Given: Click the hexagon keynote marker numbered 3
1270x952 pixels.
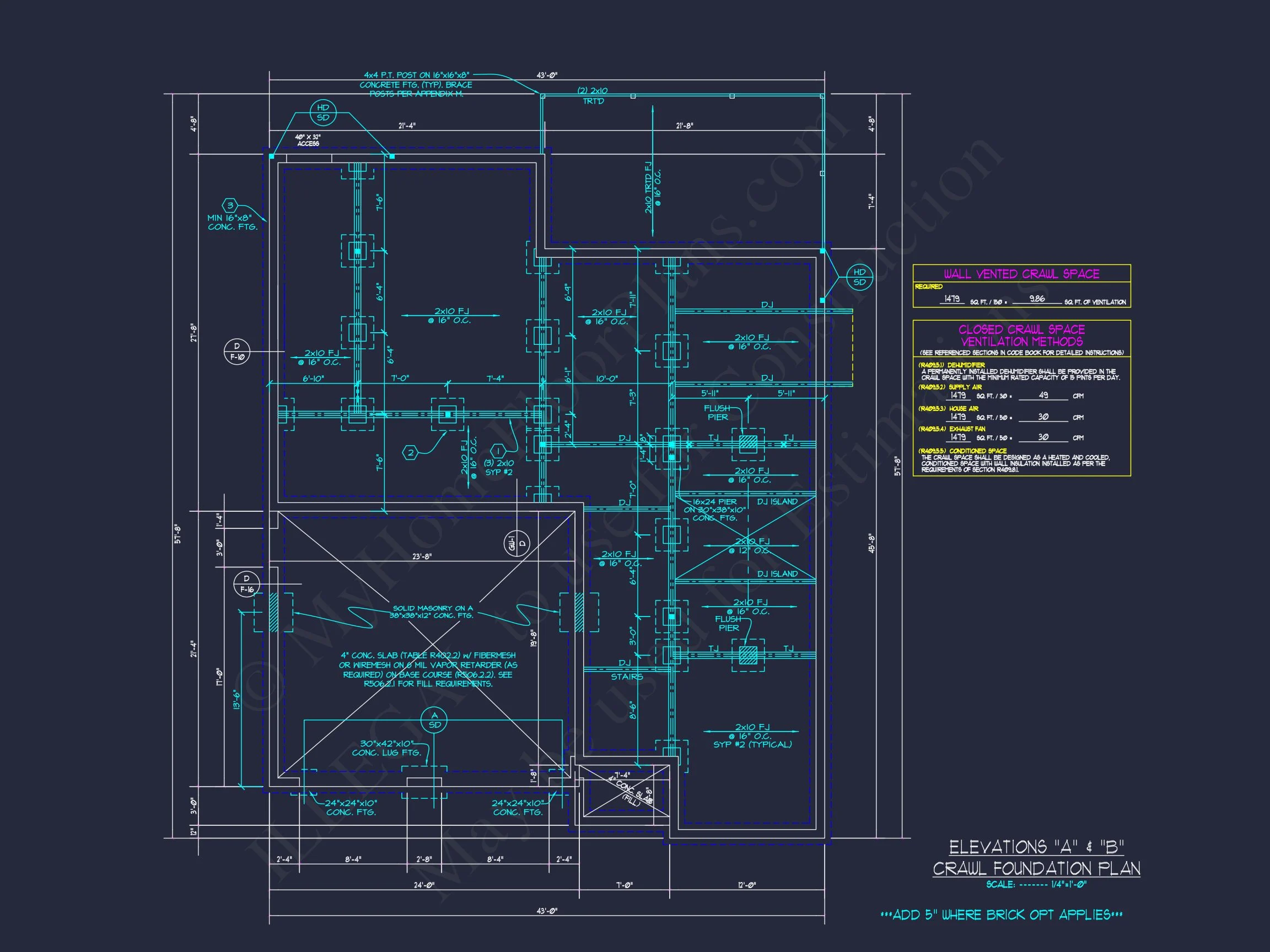Looking at the screenshot, I should (x=230, y=205).
